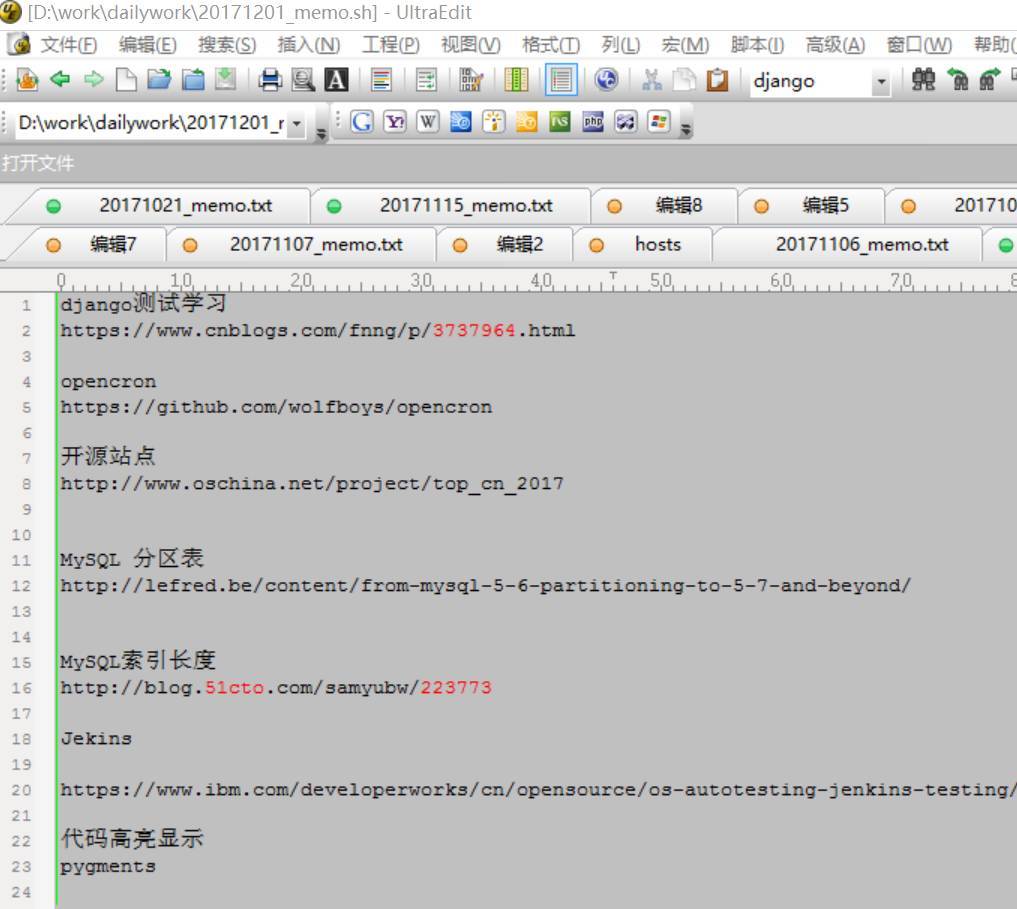
Task: Click the Find binoculars icon
Action: (923, 80)
